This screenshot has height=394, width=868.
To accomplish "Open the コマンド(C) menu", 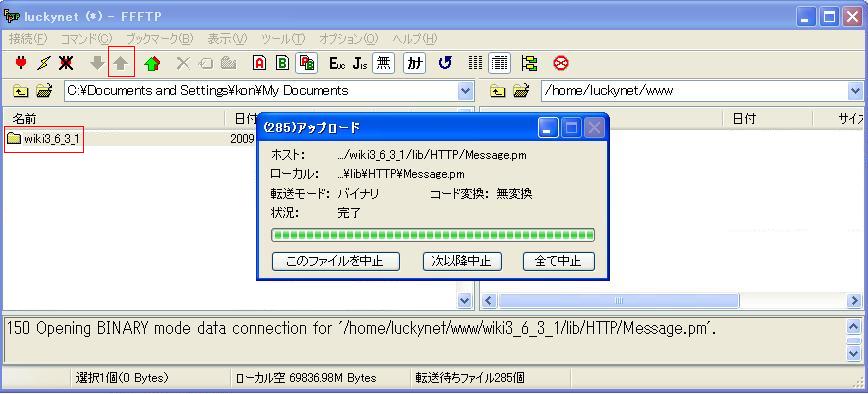I will (86, 39).
